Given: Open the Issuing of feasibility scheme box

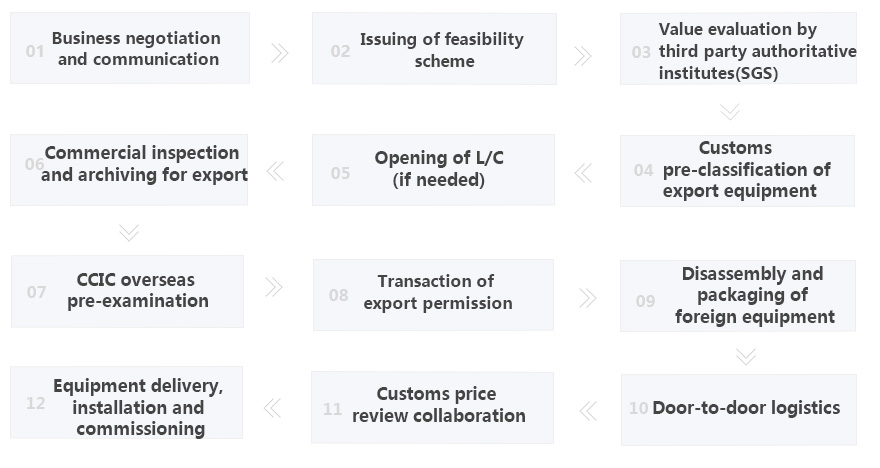Looking at the screenshot, I should pos(434,49).
